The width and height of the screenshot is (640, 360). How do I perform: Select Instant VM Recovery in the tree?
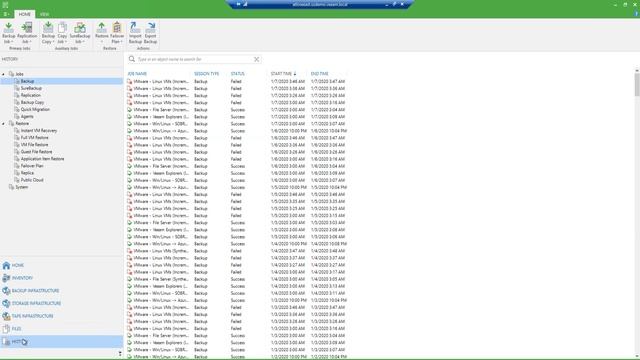click(x=39, y=131)
